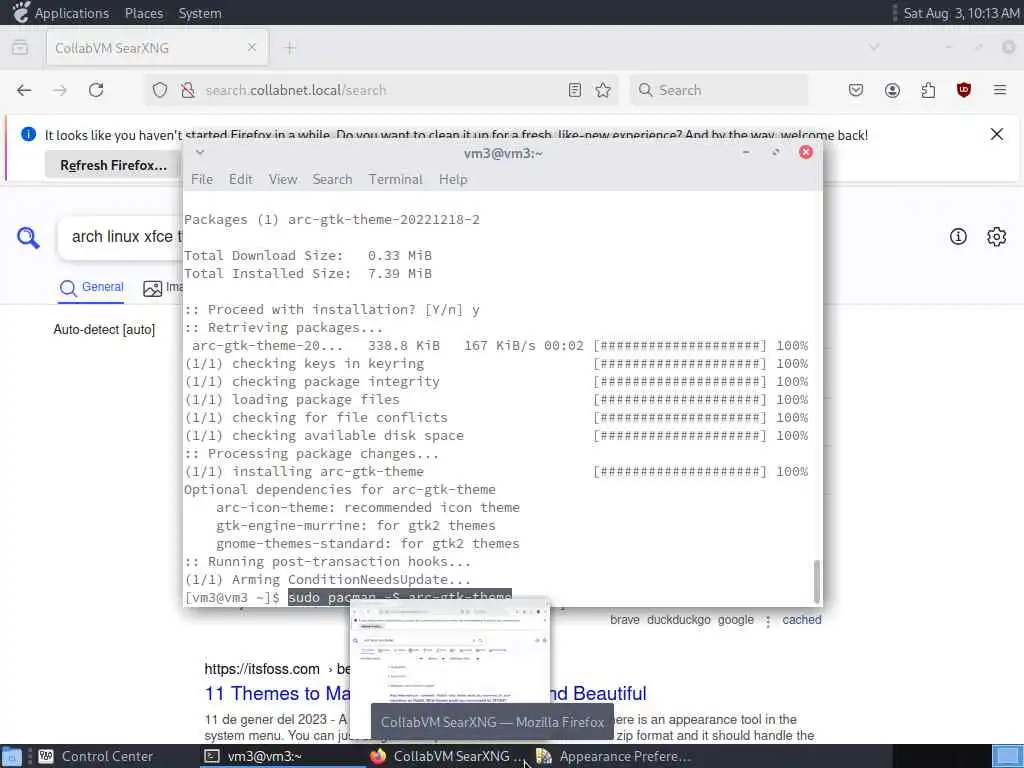This screenshot has width=1024, height=768.
Task: Switch to CollabVM SearXNG taskbar button
Action: [447, 756]
